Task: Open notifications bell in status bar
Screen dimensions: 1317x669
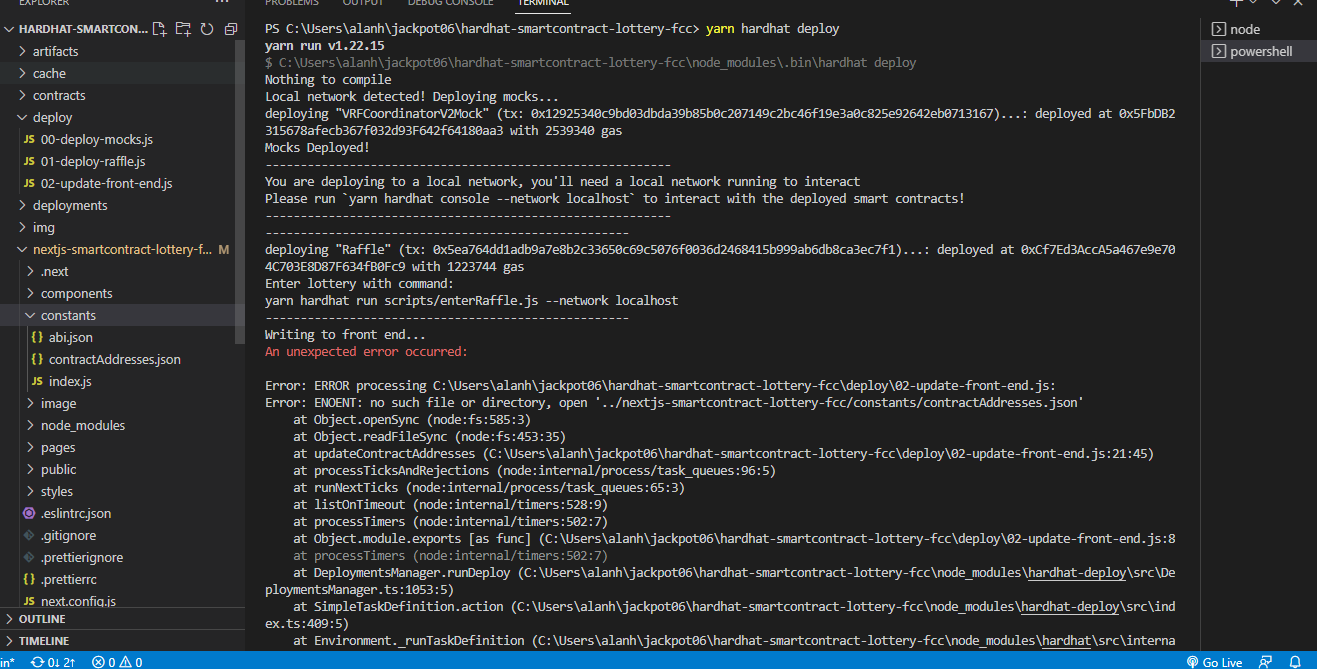Action: [x=1296, y=662]
